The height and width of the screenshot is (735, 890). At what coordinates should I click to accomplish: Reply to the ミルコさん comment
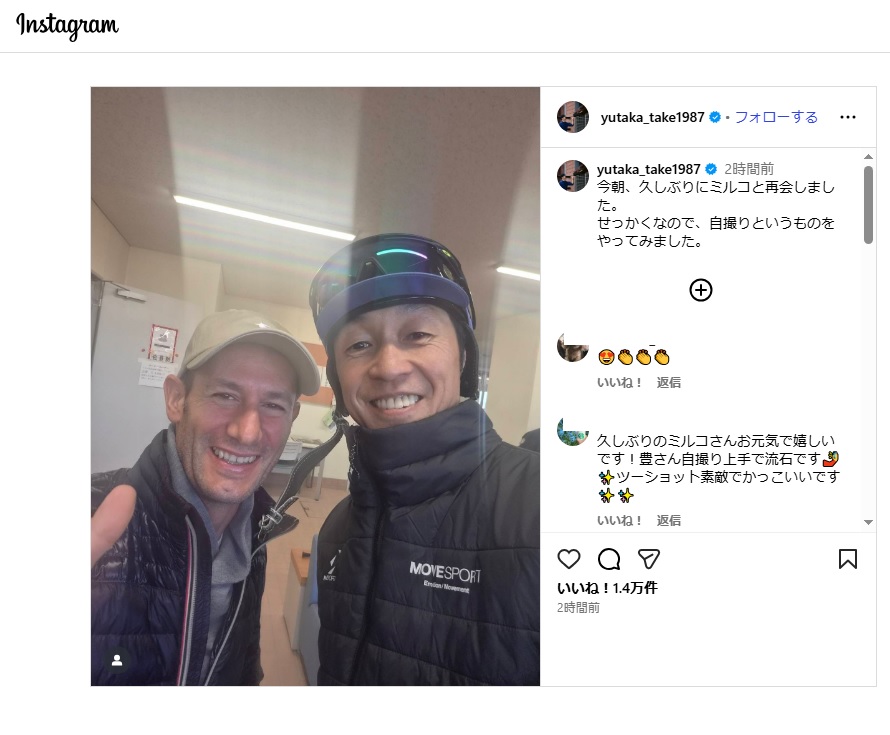669,520
